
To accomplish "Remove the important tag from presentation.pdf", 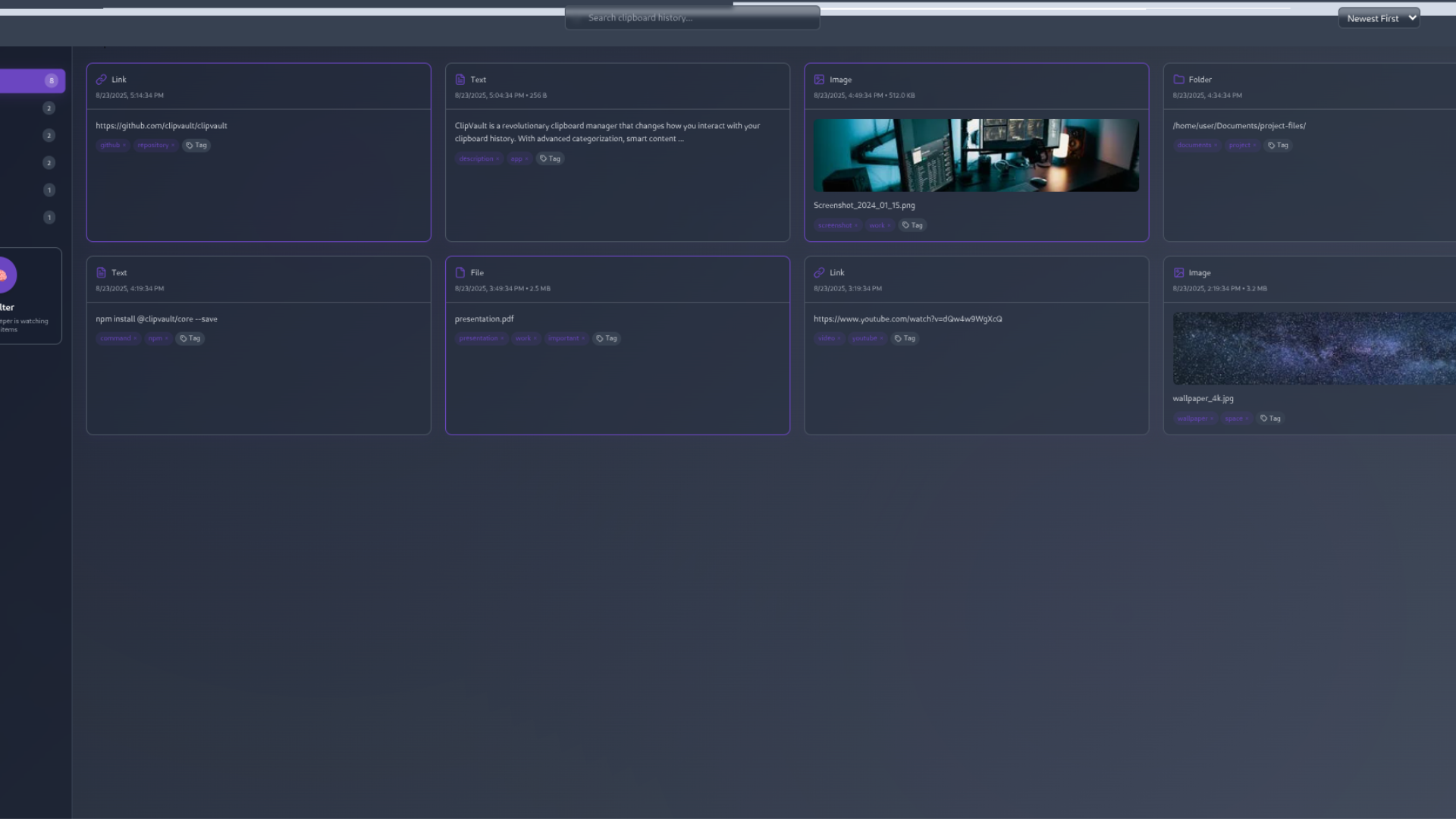I will (x=583, y=339).
